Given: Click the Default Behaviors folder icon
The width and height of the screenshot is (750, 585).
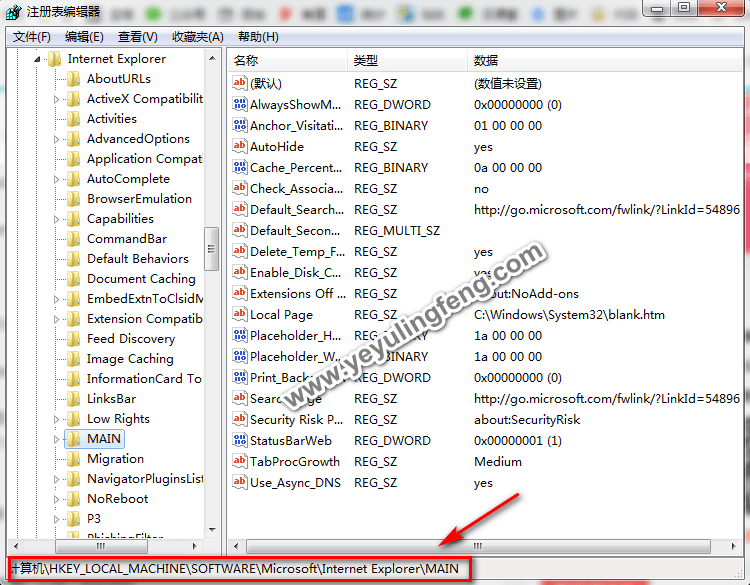Looking at the screenshot, I should (73, 259).
